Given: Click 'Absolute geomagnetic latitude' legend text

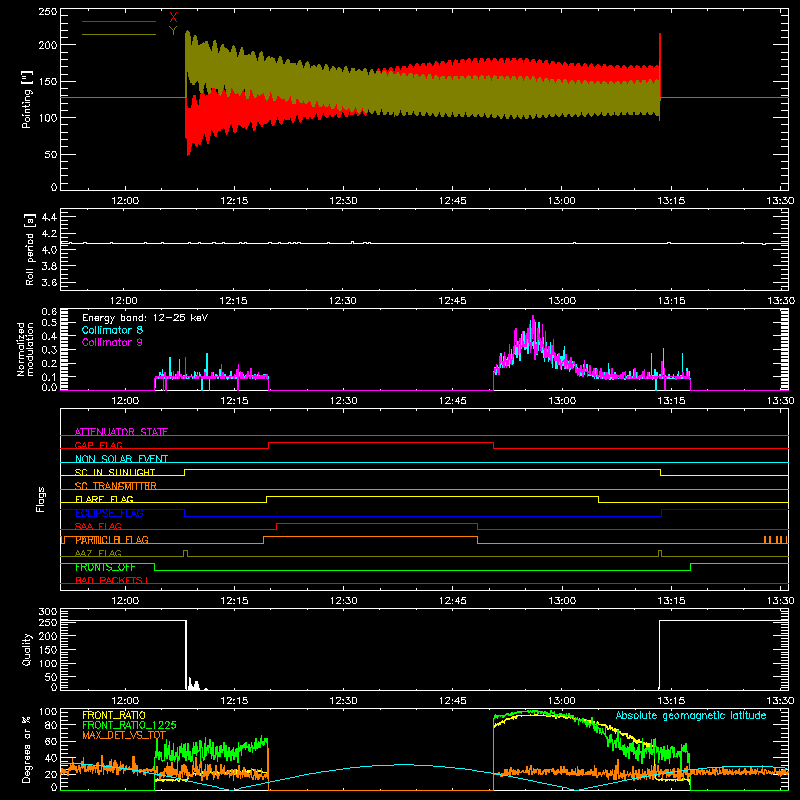Looking at the screenshot, I should coord(691,715).
